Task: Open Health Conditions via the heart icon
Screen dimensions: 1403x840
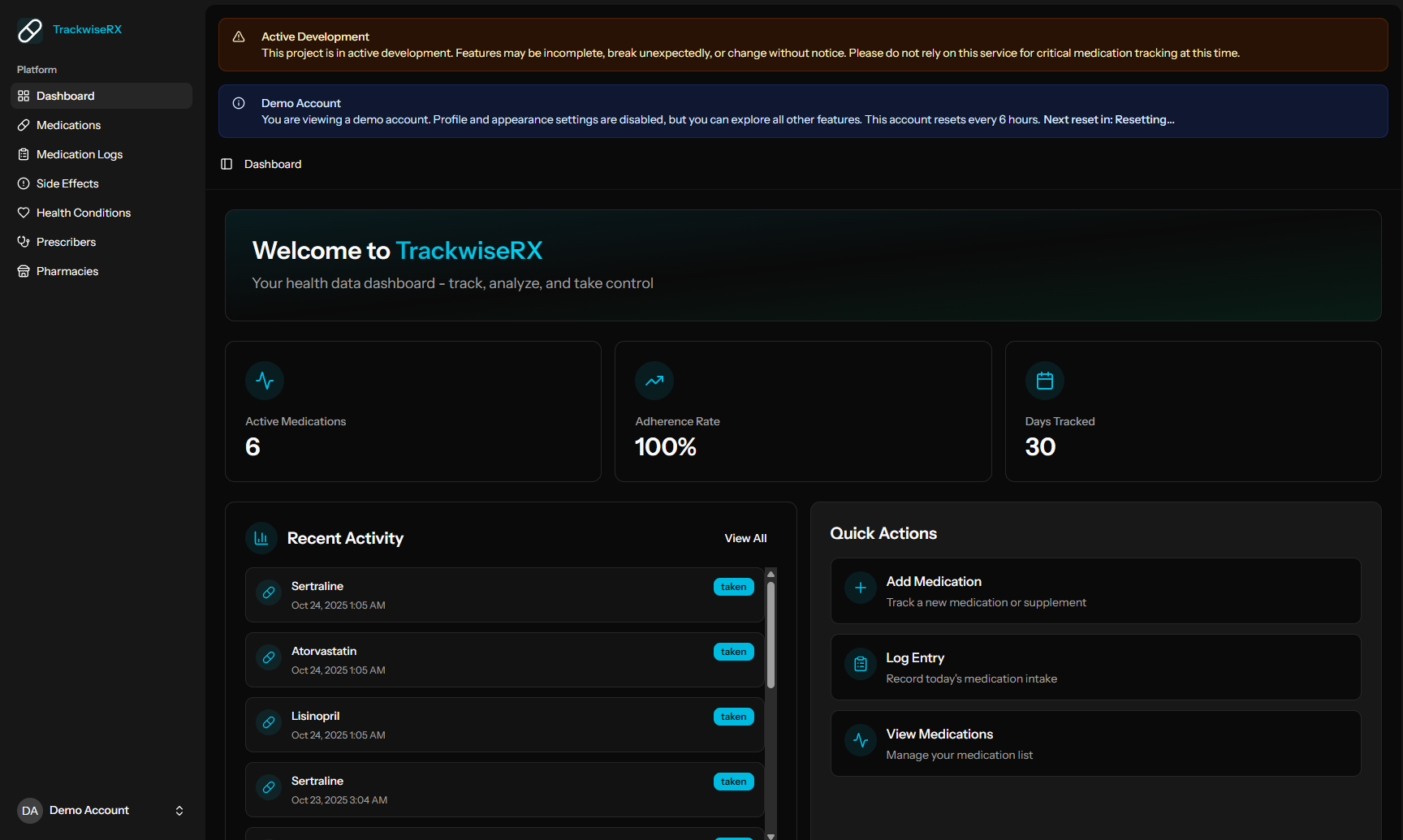Action: [x=24, y=213]
